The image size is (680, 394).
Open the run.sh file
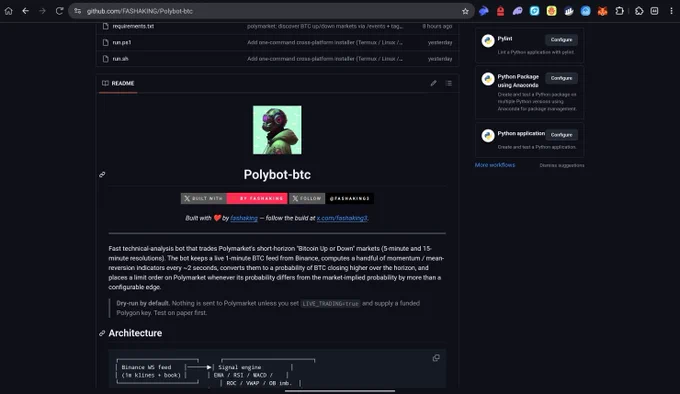tap(121, 59)
